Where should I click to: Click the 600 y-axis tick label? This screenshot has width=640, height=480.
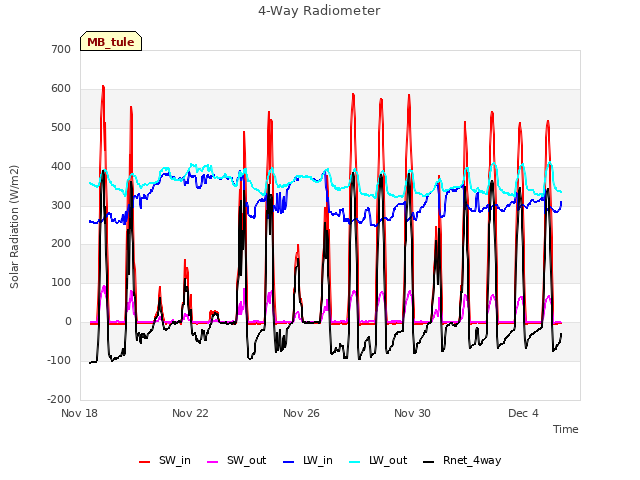click(61, 88)
